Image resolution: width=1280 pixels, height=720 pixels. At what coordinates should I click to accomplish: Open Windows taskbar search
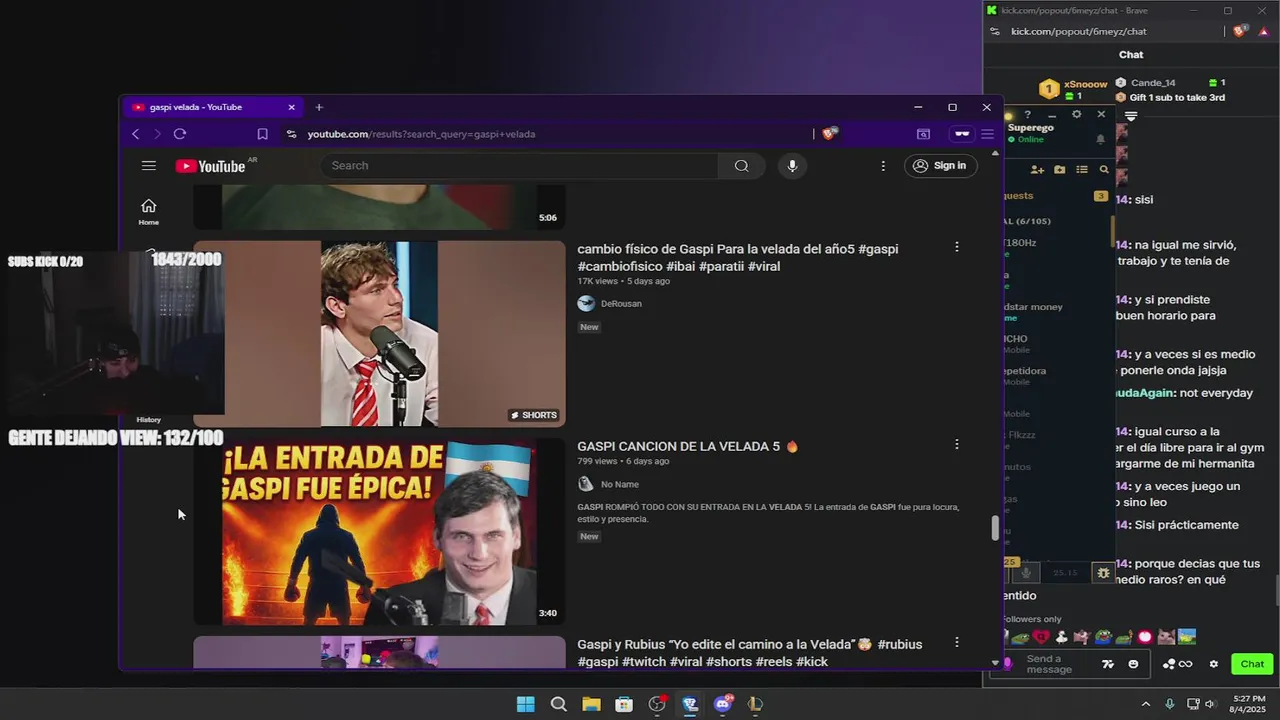tap(559, 704)
